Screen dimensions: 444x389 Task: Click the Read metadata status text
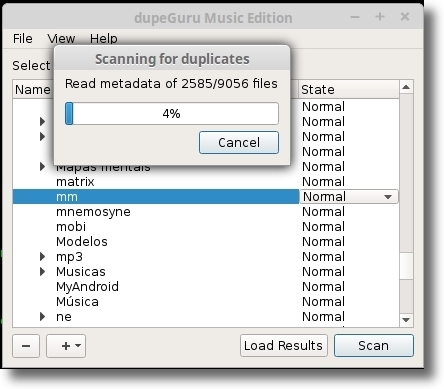tap(171, 83)
